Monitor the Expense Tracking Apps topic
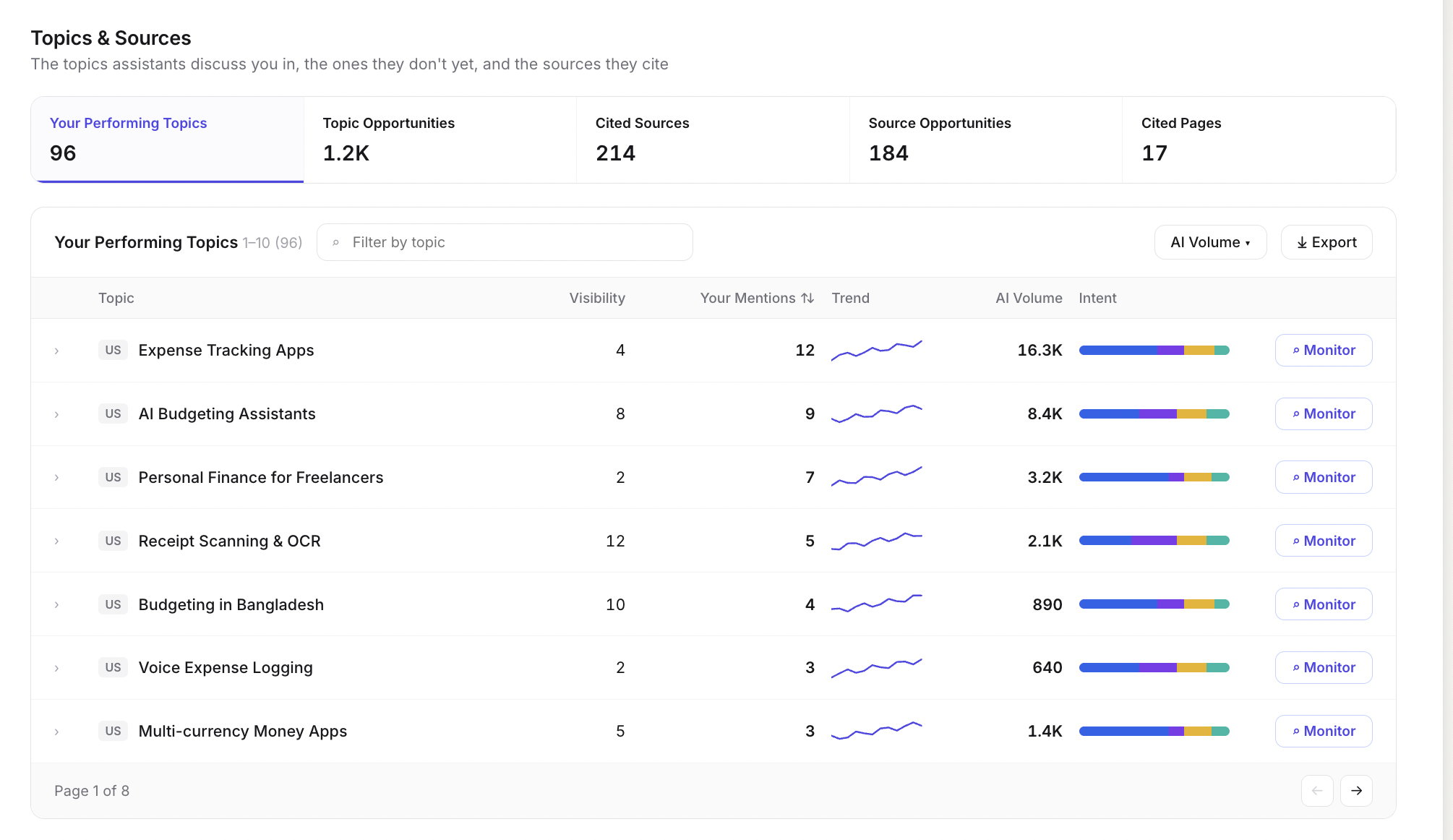The height and width of the screenshot is (840, 1453). [1324, 350]
